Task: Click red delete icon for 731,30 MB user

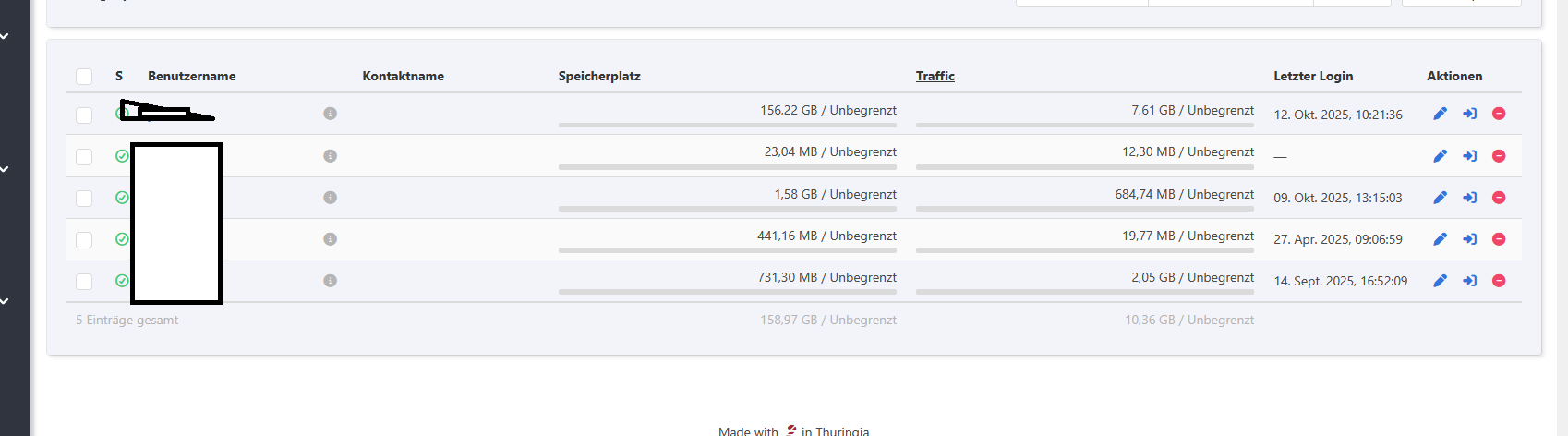Action: point(1499,281)
